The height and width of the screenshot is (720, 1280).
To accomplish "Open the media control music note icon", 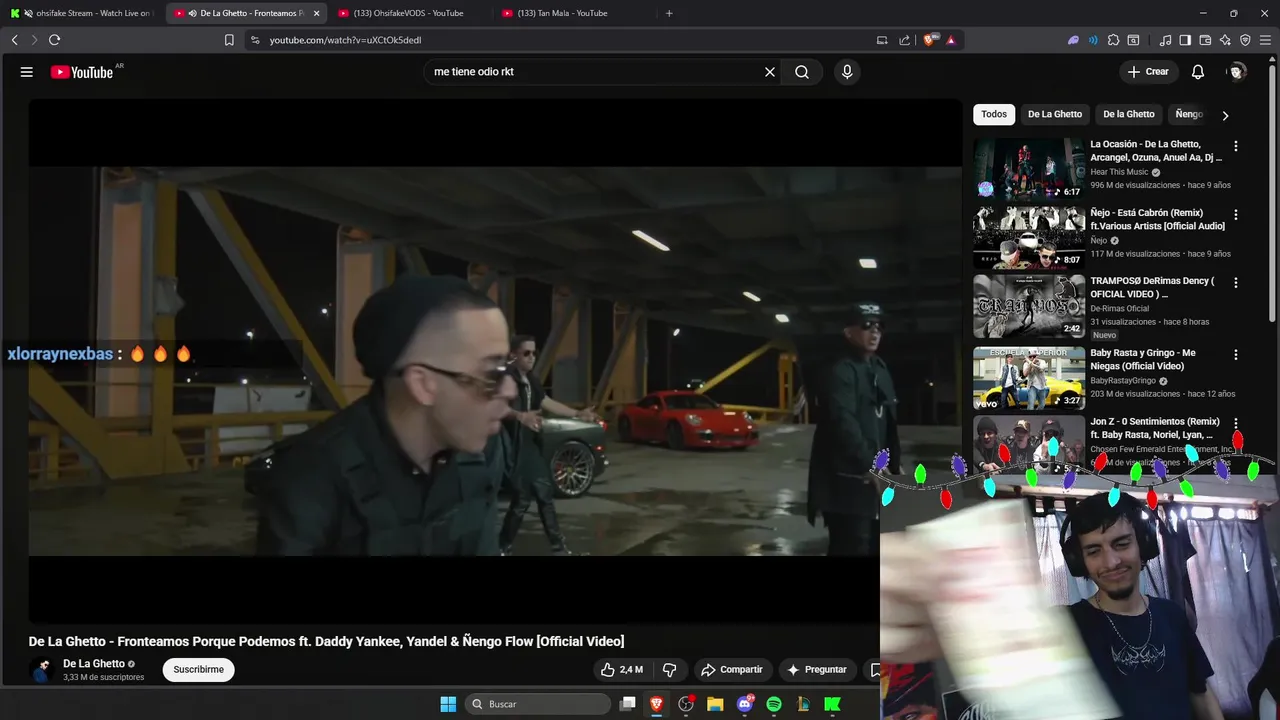I will (1165, 40).
